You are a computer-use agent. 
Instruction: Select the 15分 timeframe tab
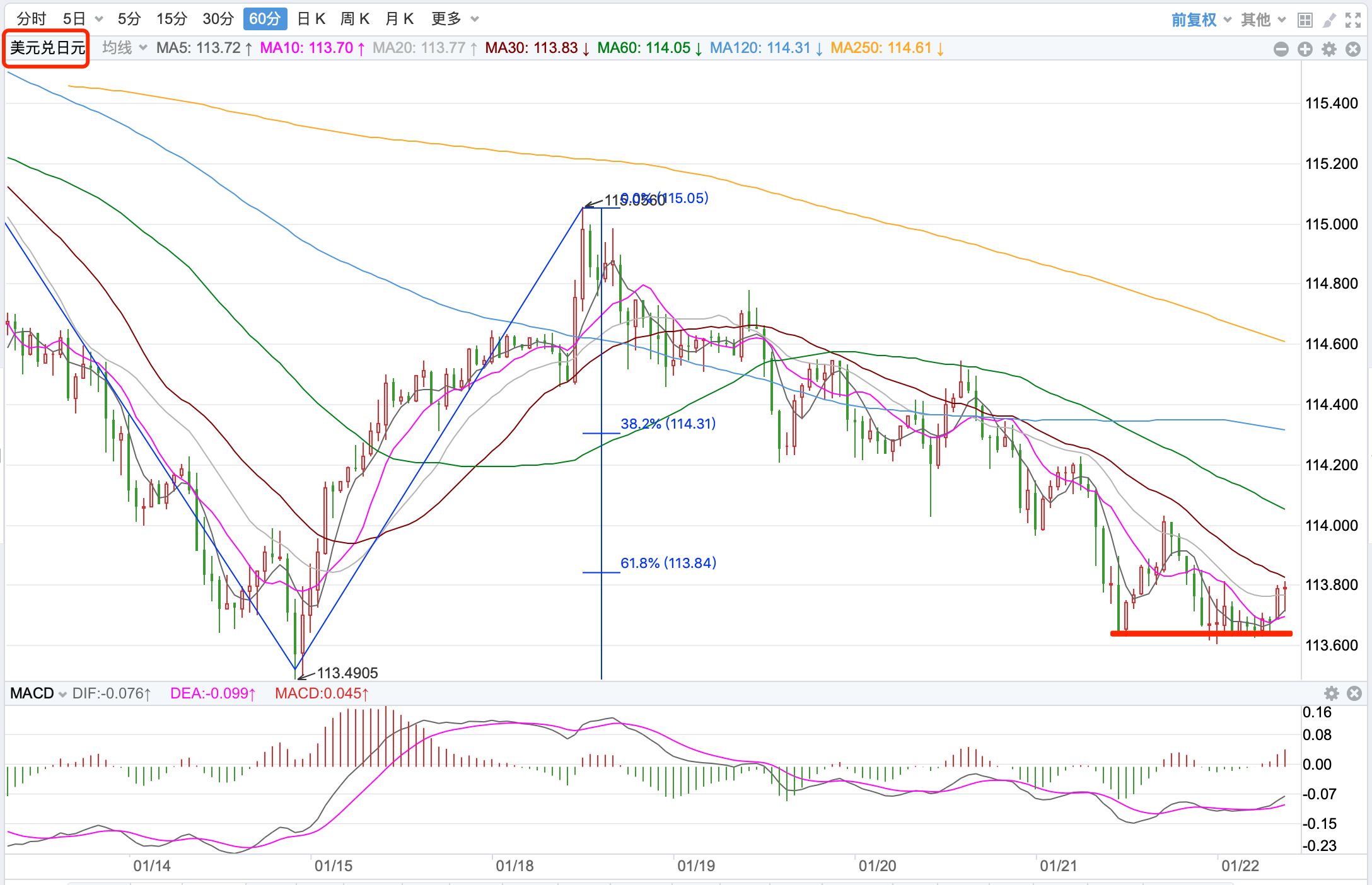pos(171,19)
